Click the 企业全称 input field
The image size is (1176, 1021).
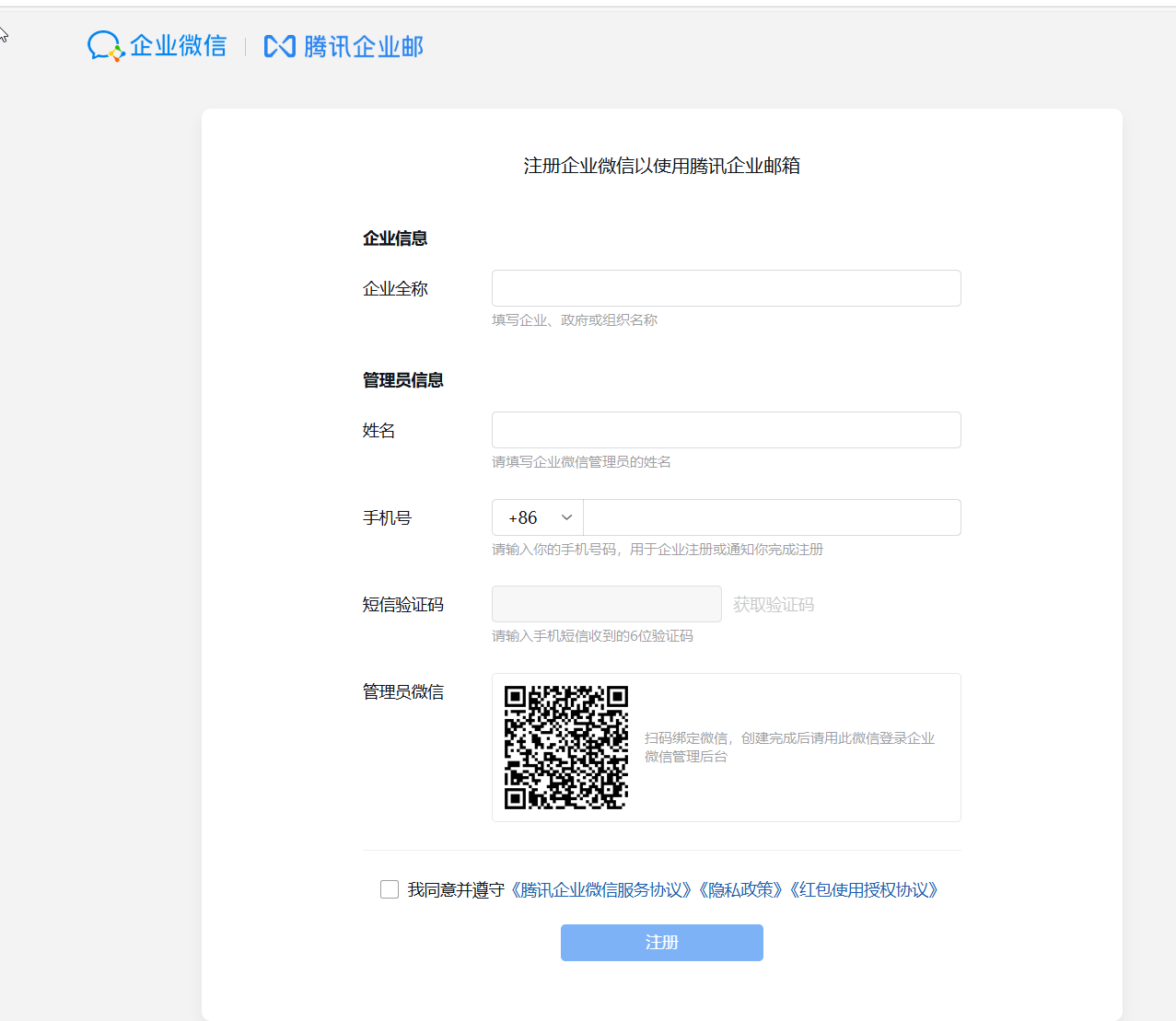tap(726, 288)
